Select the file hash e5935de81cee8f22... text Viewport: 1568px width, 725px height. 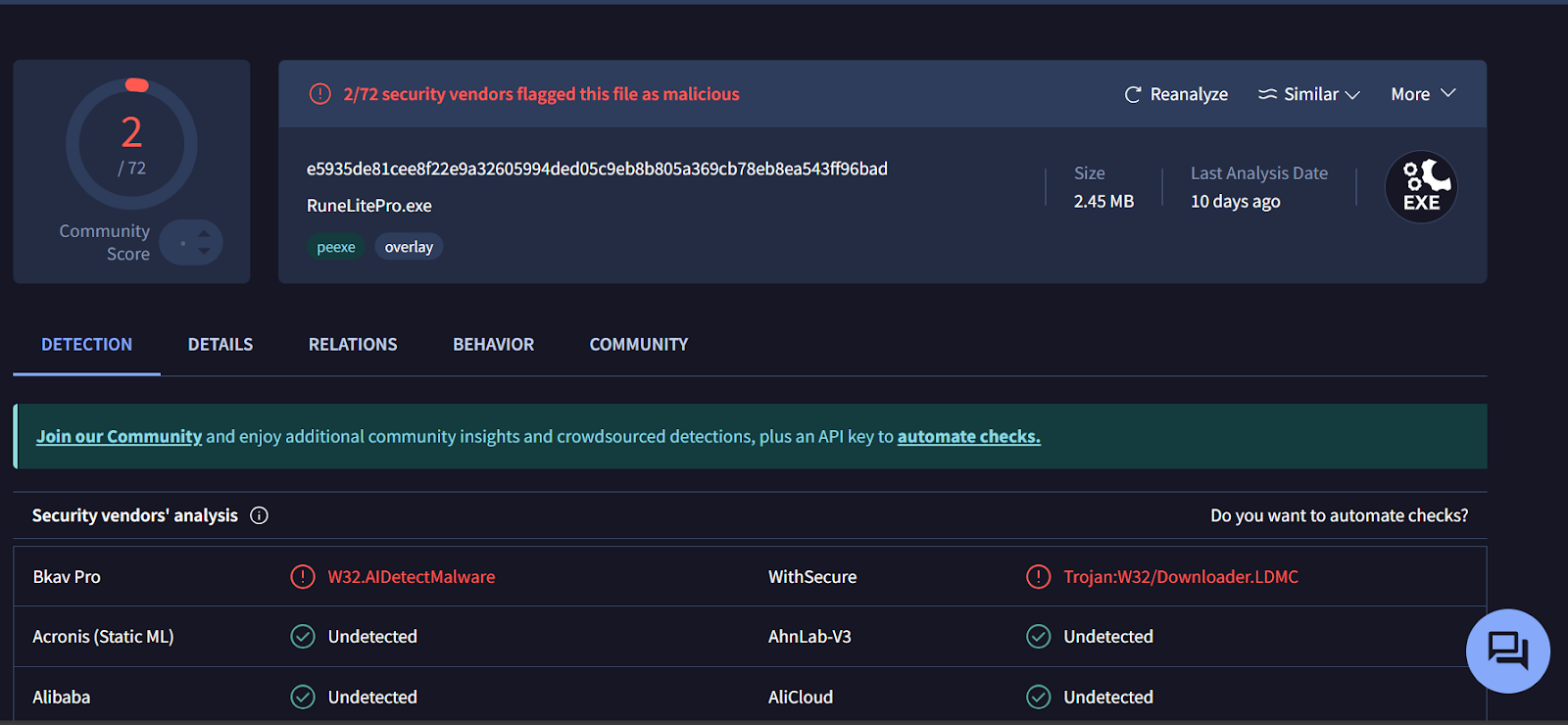click(597, 169)
